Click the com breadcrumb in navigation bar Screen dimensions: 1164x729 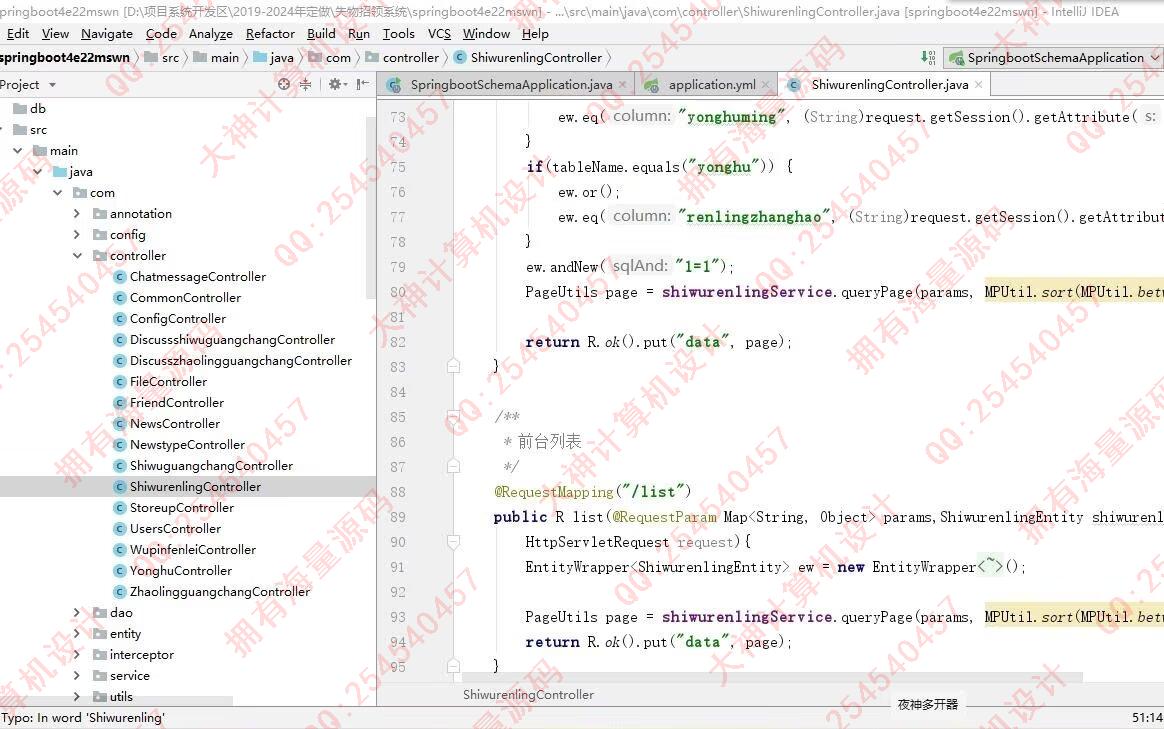point(330,57)
